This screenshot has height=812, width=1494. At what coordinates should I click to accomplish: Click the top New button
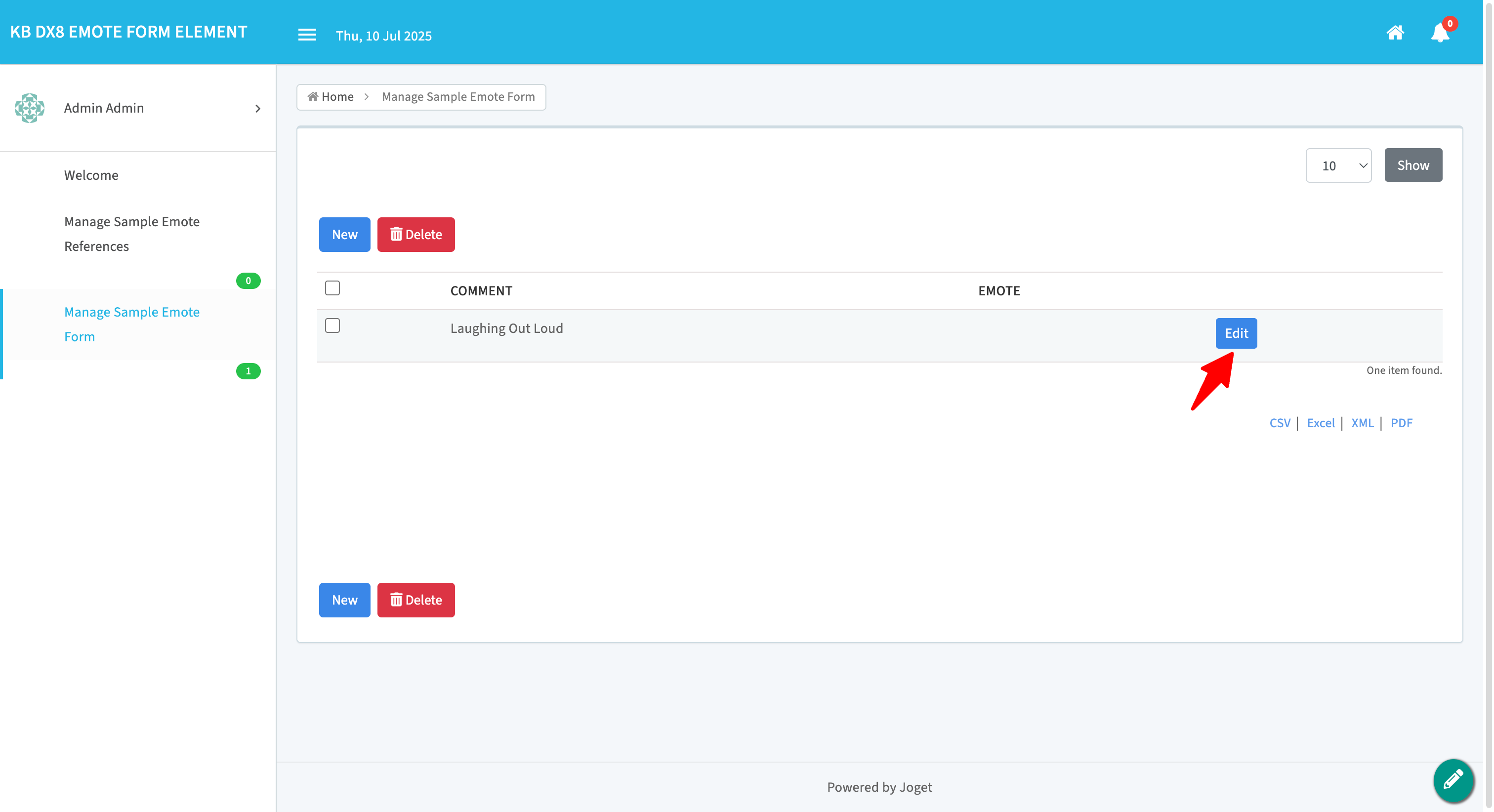[x=344, y=234]
